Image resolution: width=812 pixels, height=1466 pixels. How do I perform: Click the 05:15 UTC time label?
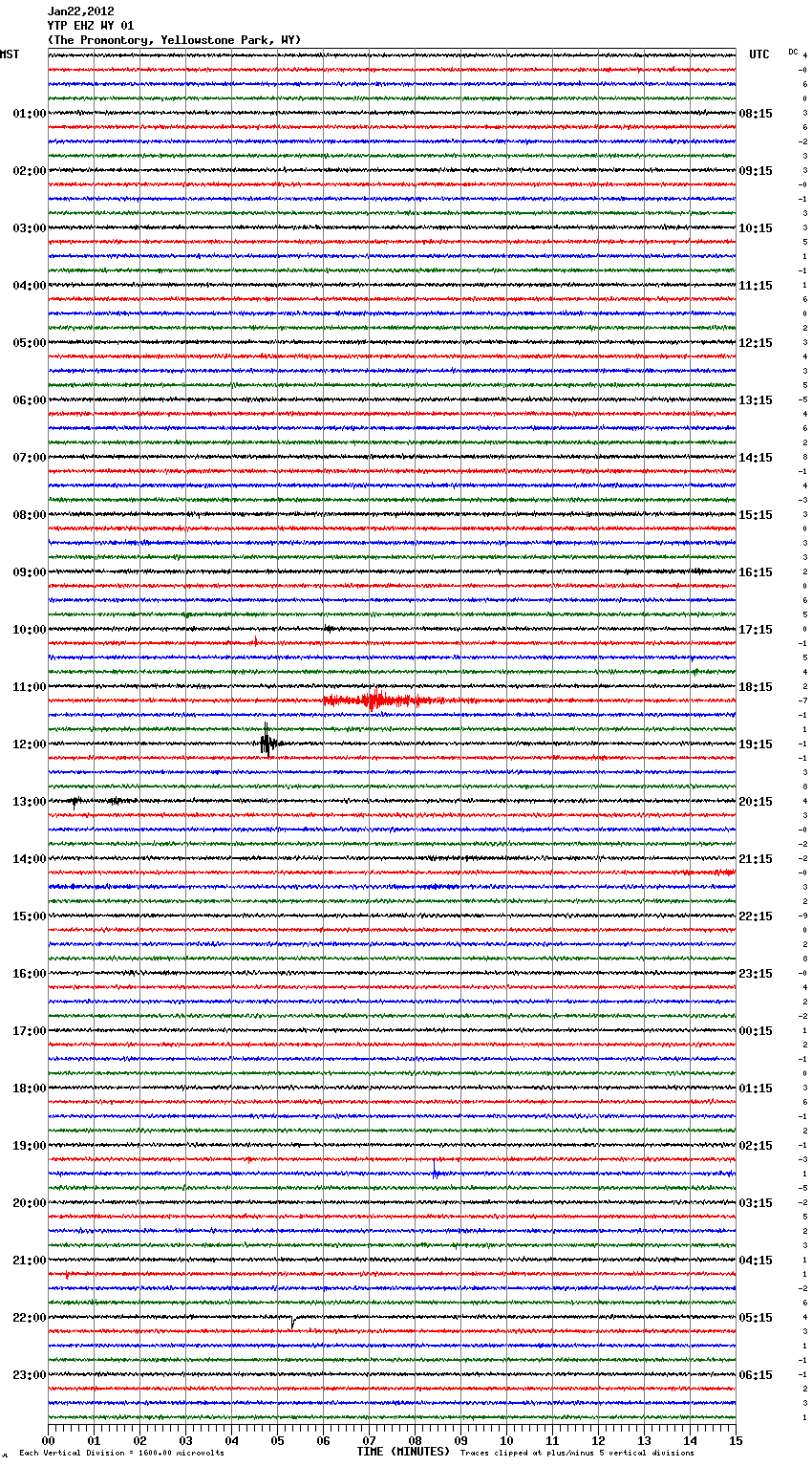pyautogui.click(x=756, y=1318)
